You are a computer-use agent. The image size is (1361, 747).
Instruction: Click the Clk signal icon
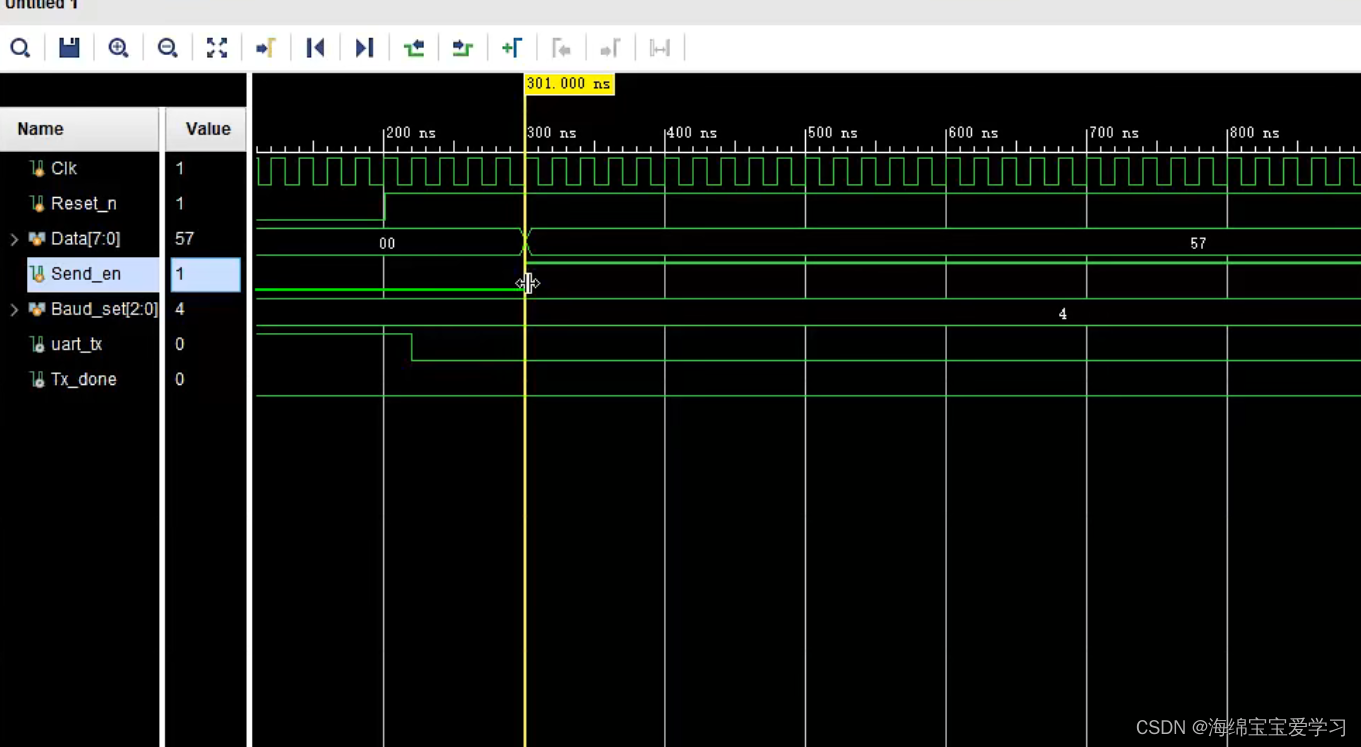tap(37, 168)
